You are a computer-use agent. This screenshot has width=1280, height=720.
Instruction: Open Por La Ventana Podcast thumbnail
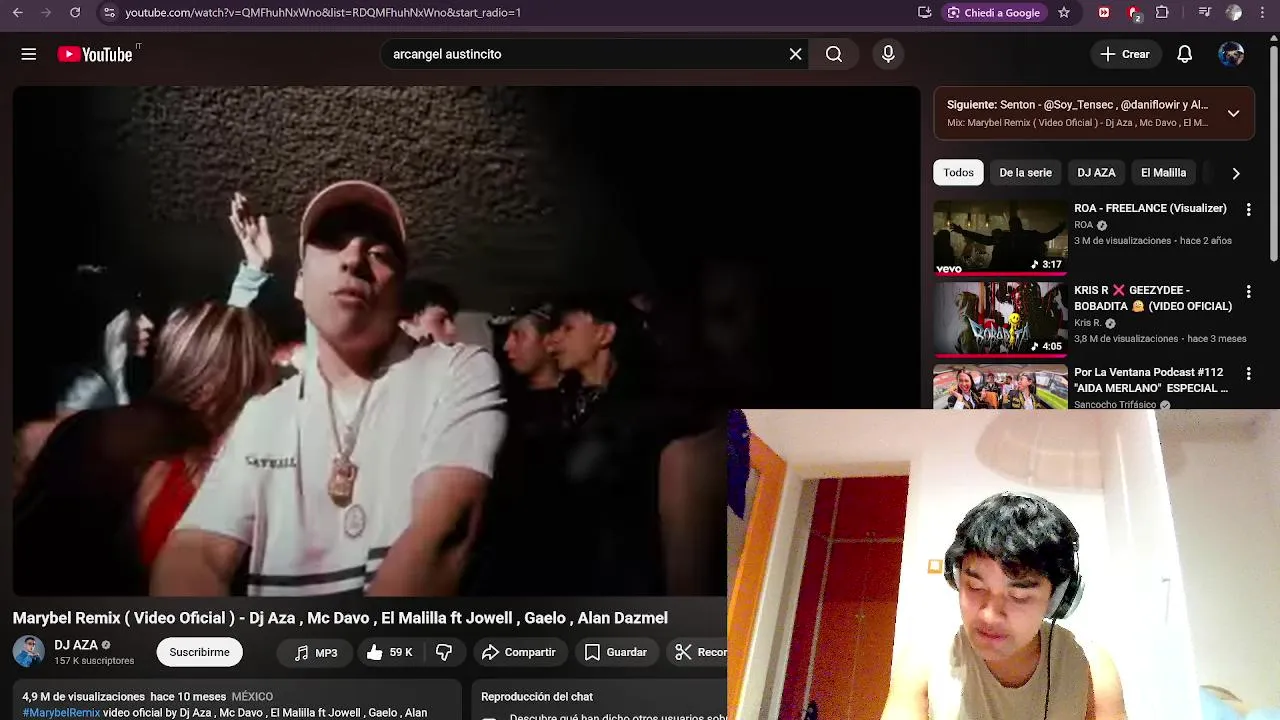tap(1000, 387)
